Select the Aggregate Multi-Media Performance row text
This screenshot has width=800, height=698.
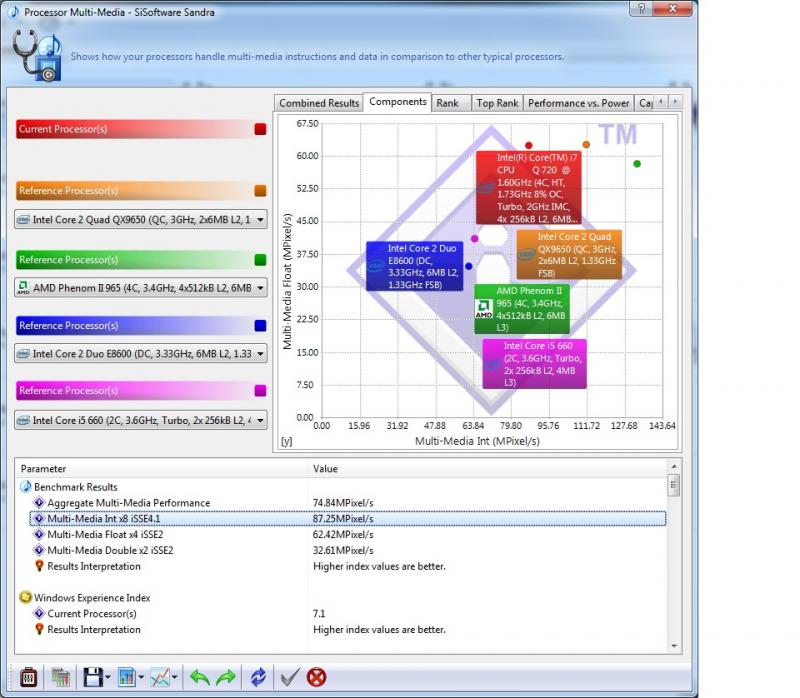tap(129, 503)
